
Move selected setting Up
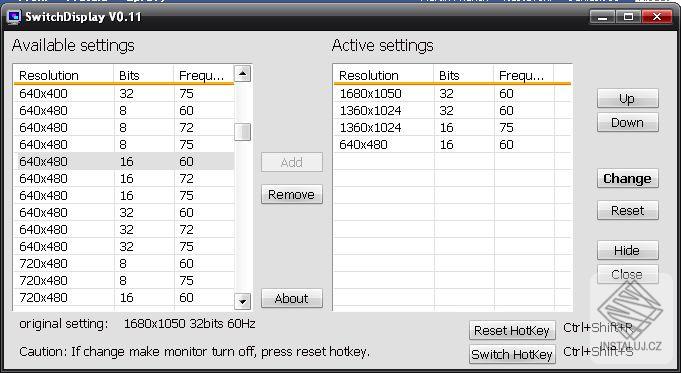coord(628,99)
